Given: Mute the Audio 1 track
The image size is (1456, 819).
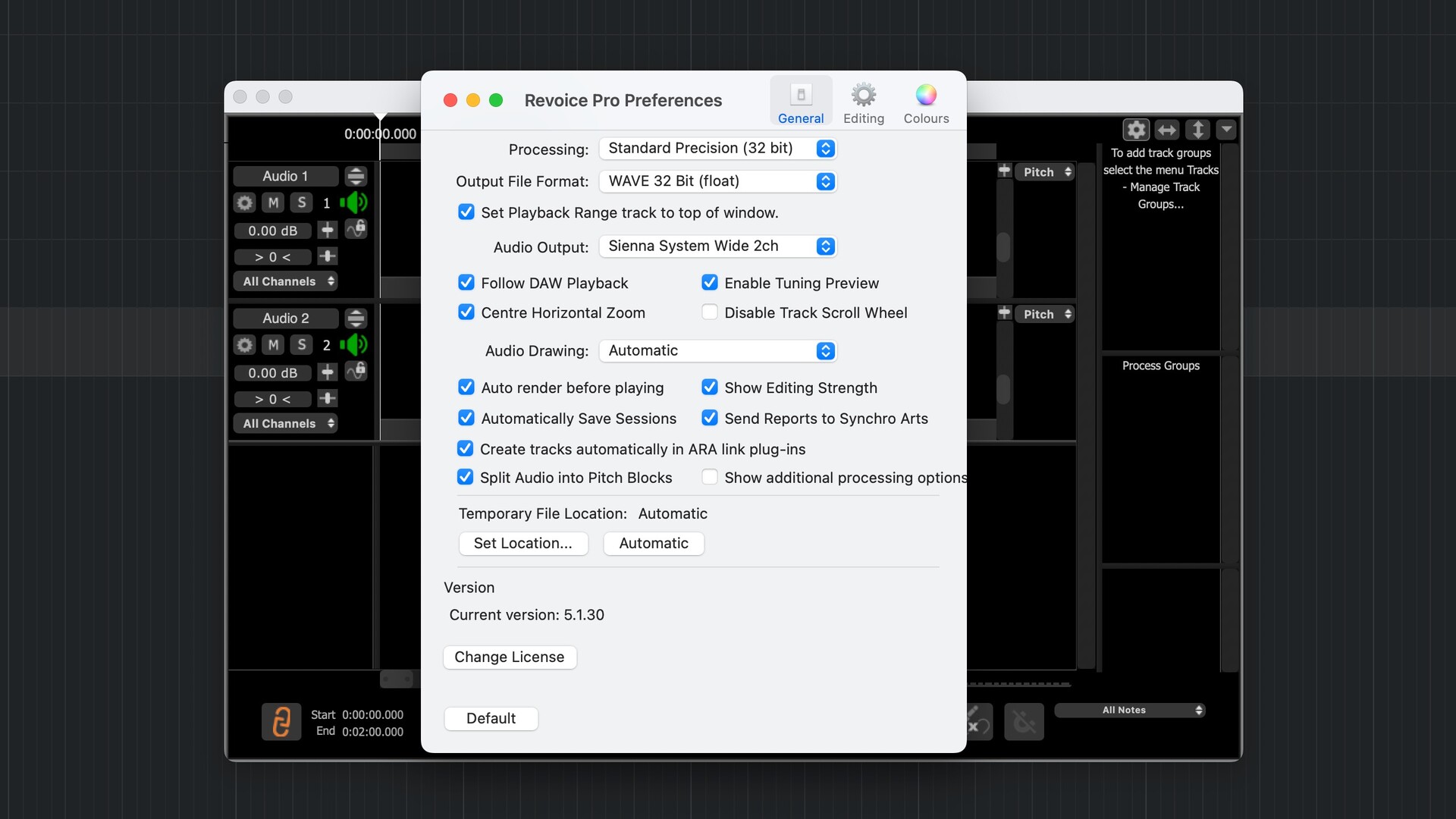Looking at the screenshot, I should point(273,202).
